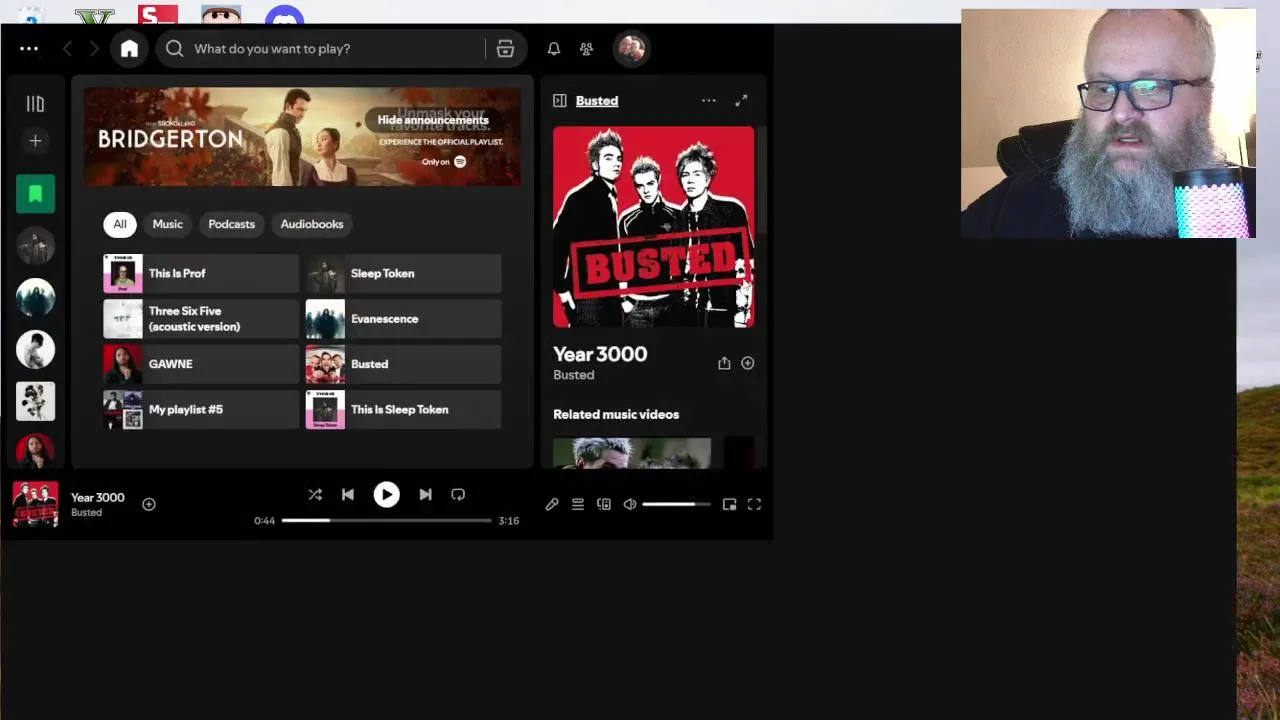1280x720 pixels.
Task: Expand Now Playing view to fullscreen
Action: tap(741, 101)
